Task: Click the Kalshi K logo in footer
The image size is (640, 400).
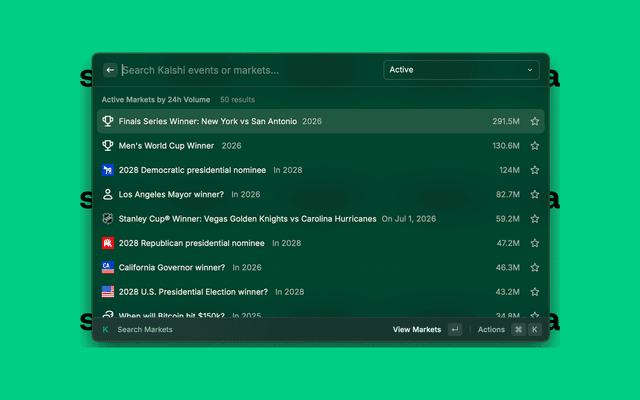Action: point(105,329)
